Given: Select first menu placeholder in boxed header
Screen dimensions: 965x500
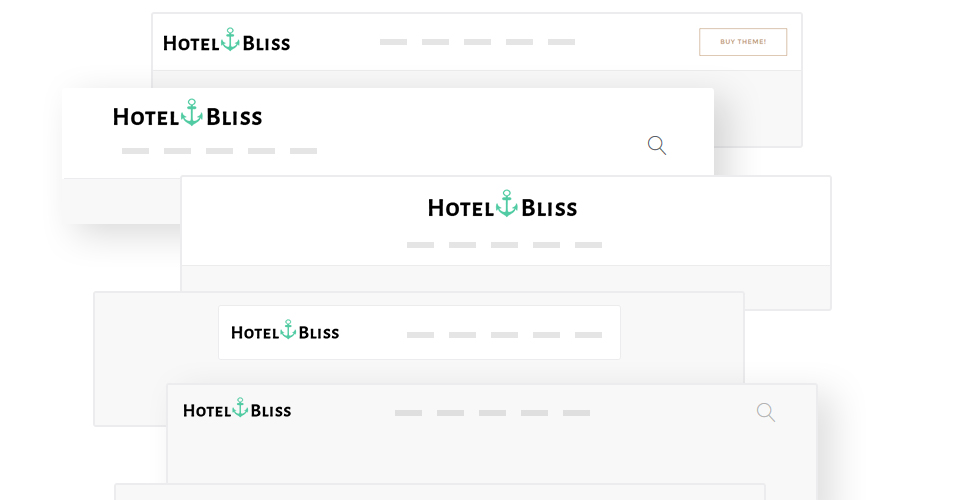Looking at the screenshot, I should pyautogui.click(x=420, y=335).
